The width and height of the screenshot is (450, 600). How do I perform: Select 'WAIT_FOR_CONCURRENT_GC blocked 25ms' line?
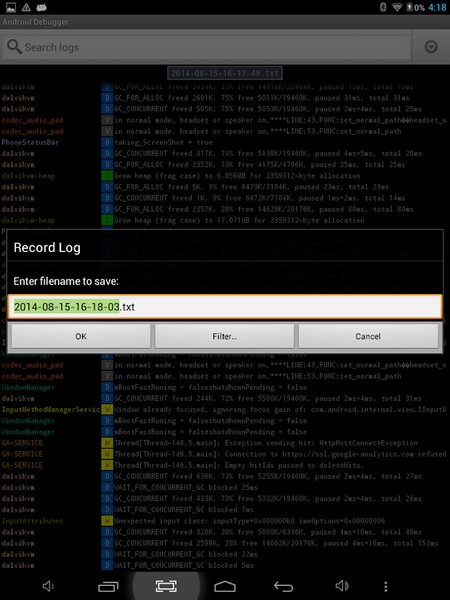click(x=186, y=488)
